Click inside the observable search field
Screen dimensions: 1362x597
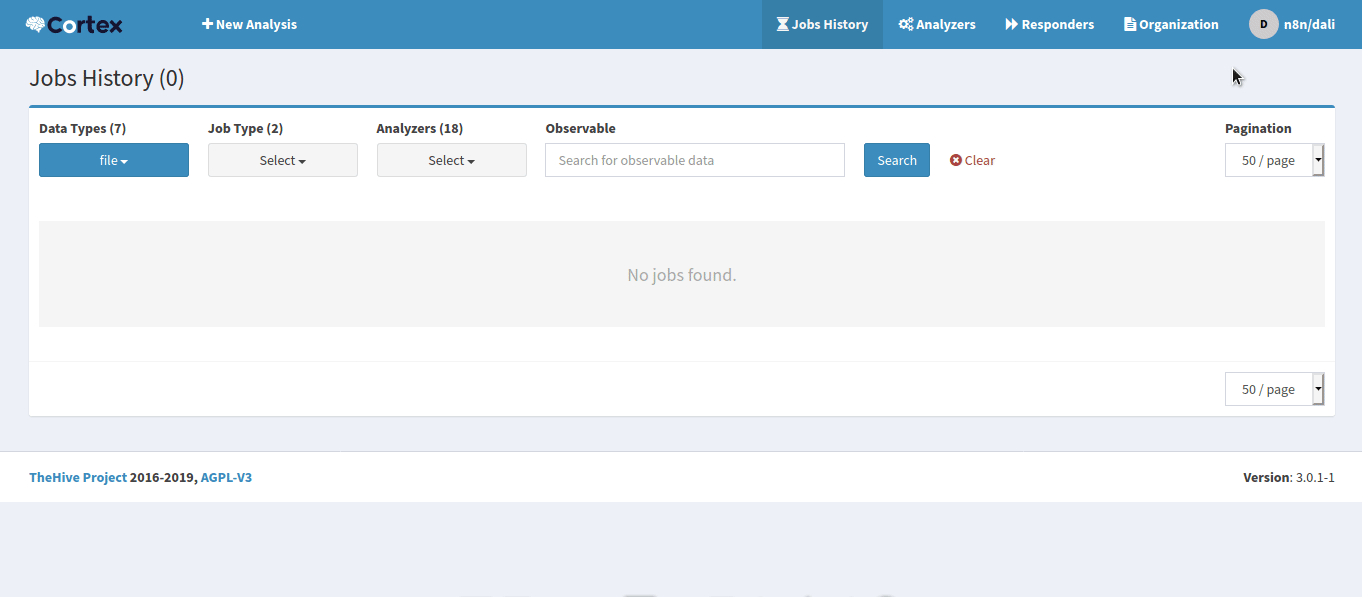[694, 159]
